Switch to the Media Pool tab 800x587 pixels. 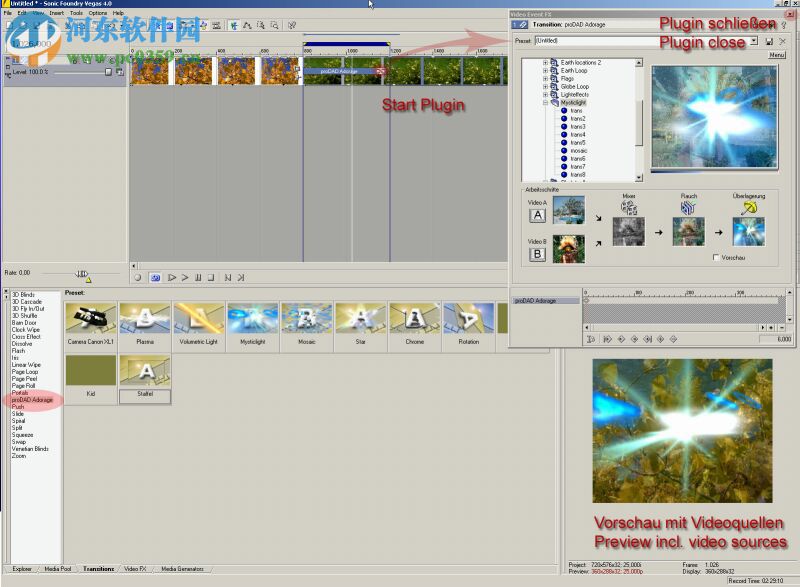(x=57, y=569)
